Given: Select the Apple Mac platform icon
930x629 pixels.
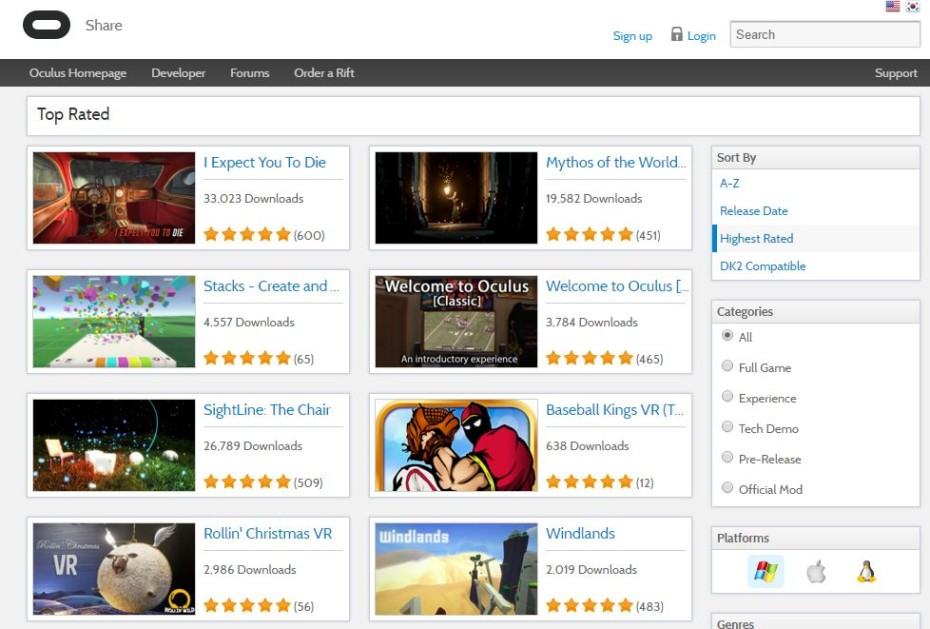Looking at the screenshot, I should [816, 572].
